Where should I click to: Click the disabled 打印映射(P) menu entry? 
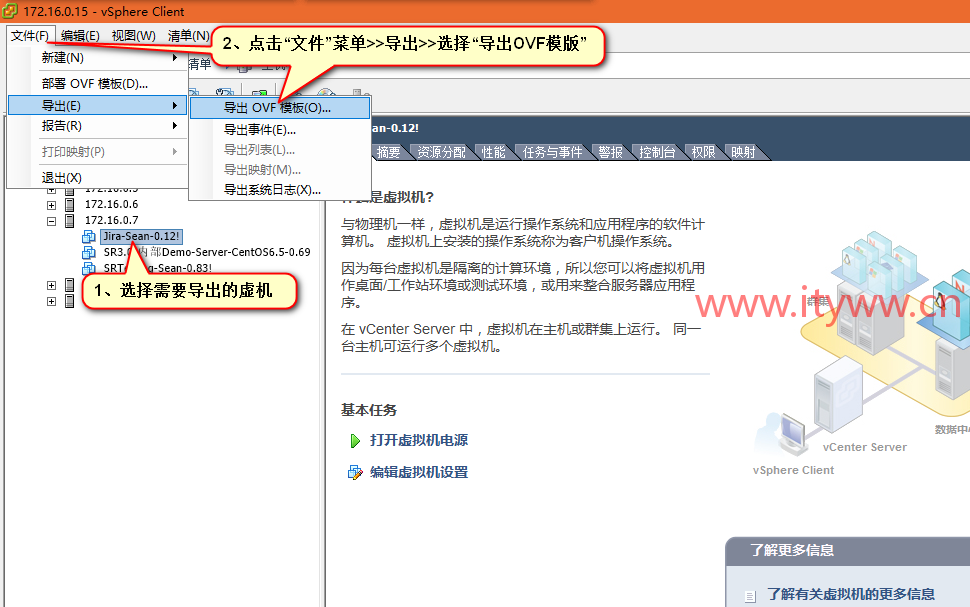click(98, 152)
